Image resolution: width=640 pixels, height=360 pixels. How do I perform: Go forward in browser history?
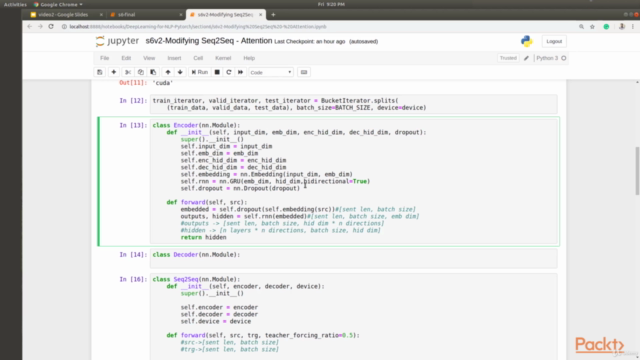[x=40, y=27]
